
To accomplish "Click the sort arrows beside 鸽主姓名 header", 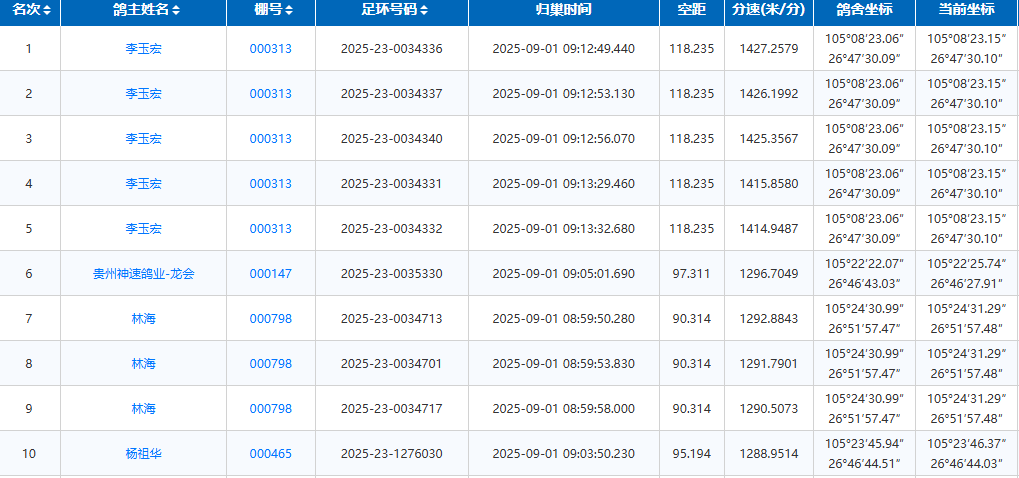I will [176, 11].
